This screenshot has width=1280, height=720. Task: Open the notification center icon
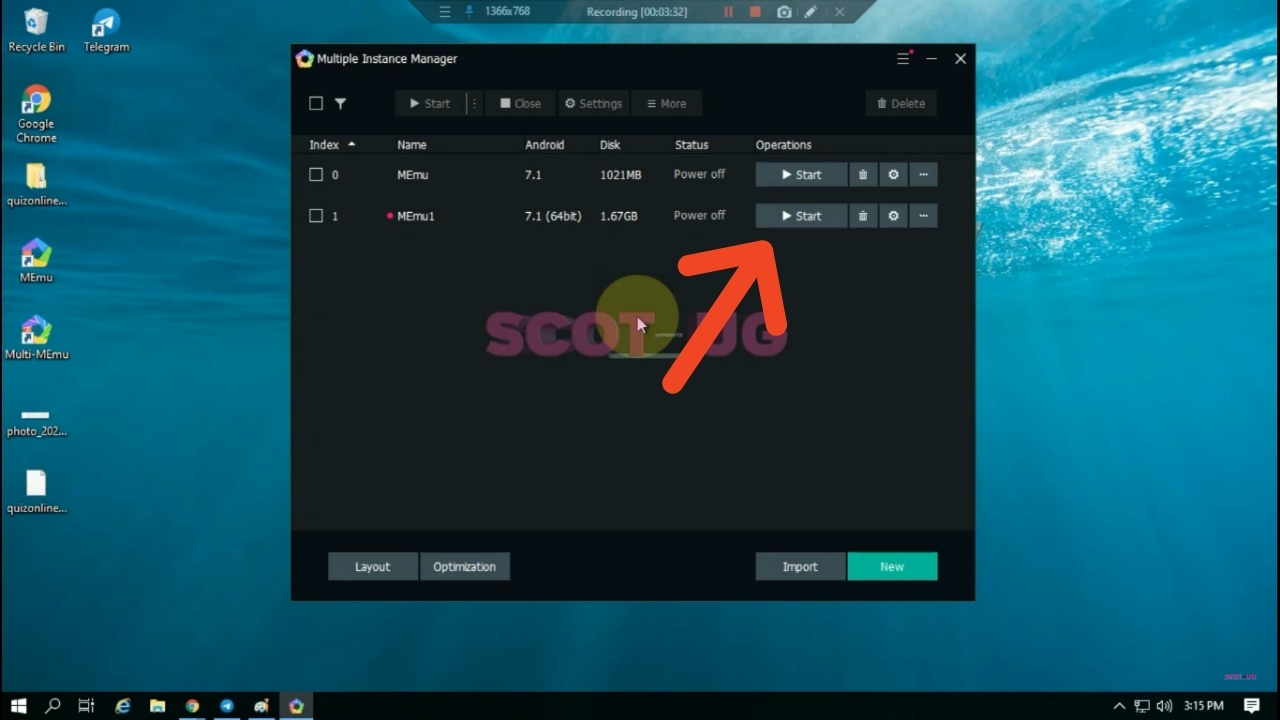point(1252,706)
